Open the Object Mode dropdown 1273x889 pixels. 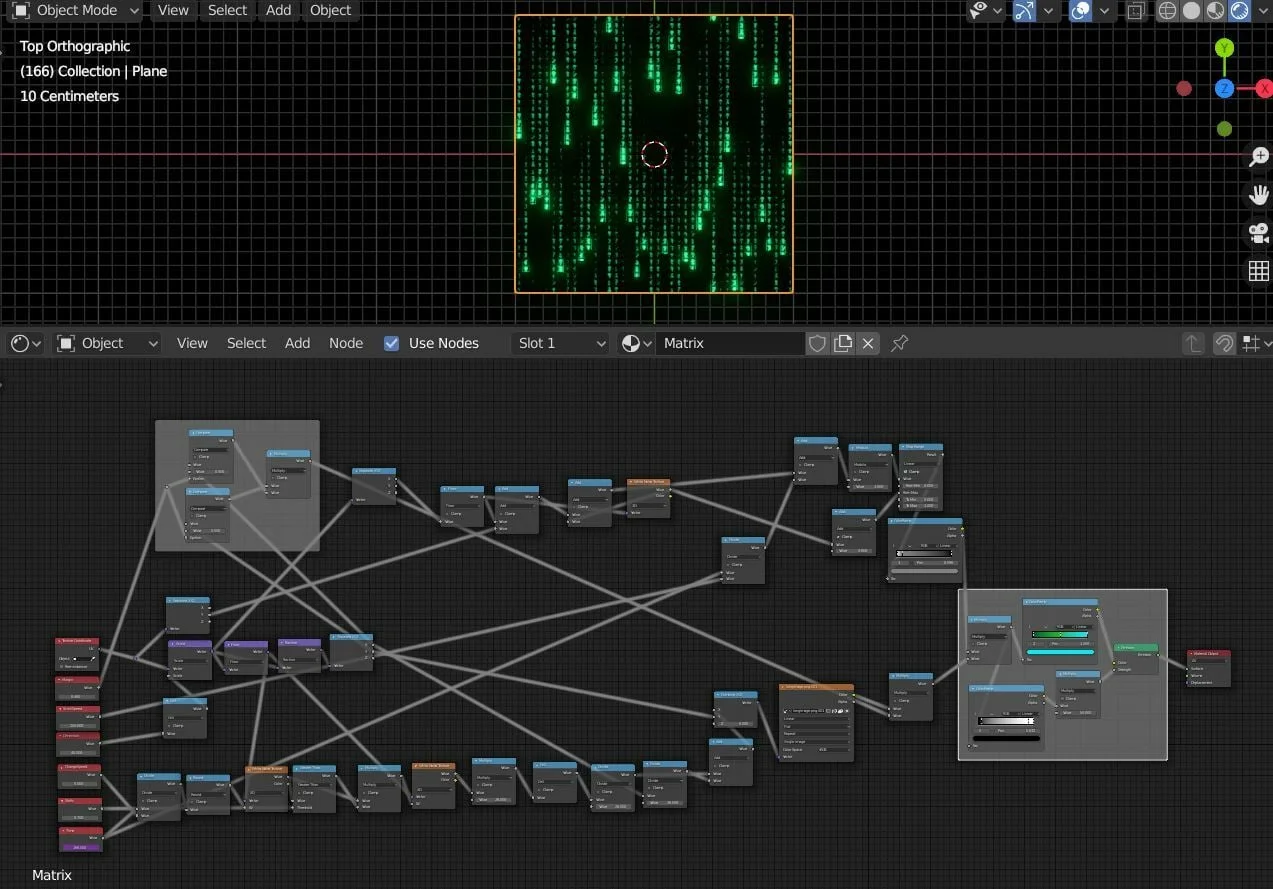point(76,10)
